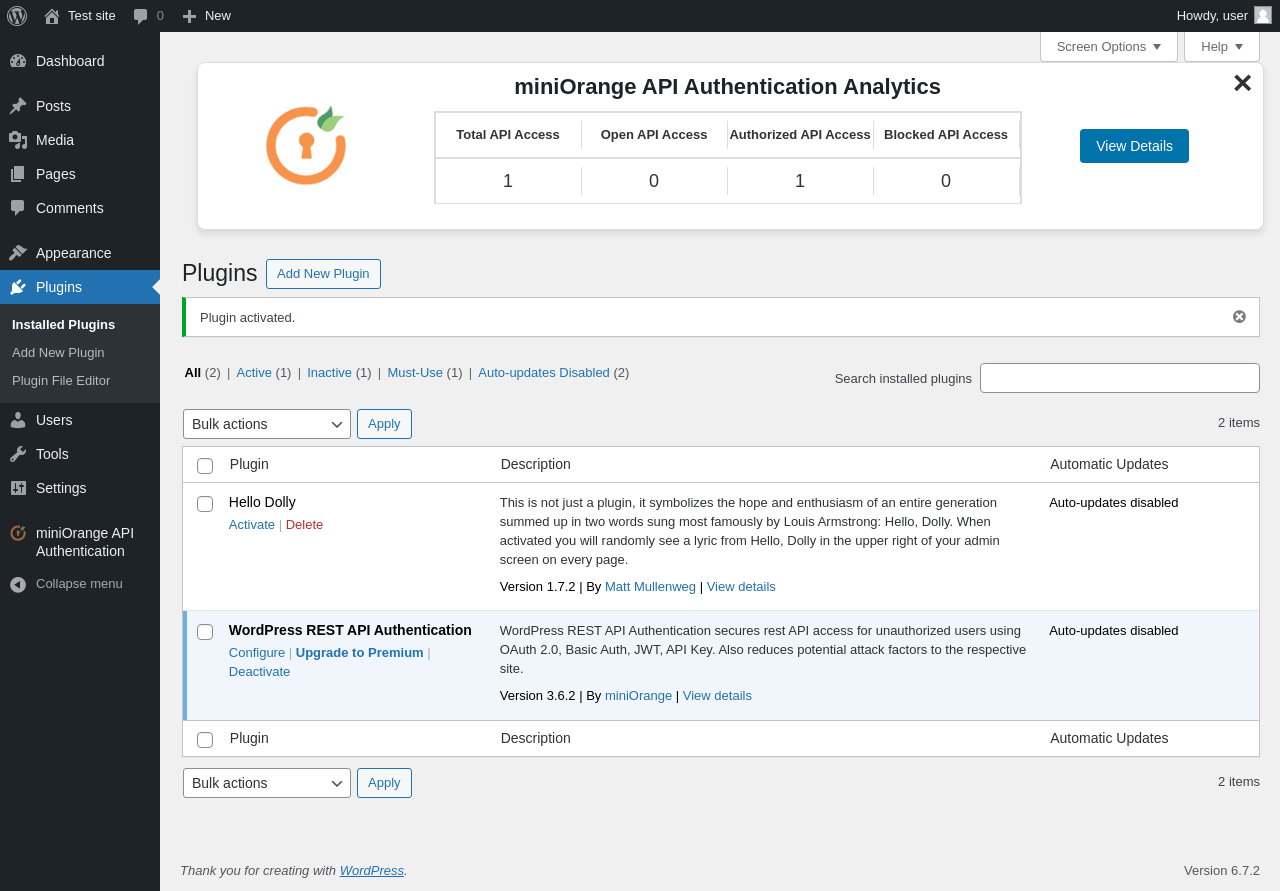This screenshot has width=1280, height=891.
Task: Click the View Details analytics button
Action: pyautogui.click(x=1134, y=146)
